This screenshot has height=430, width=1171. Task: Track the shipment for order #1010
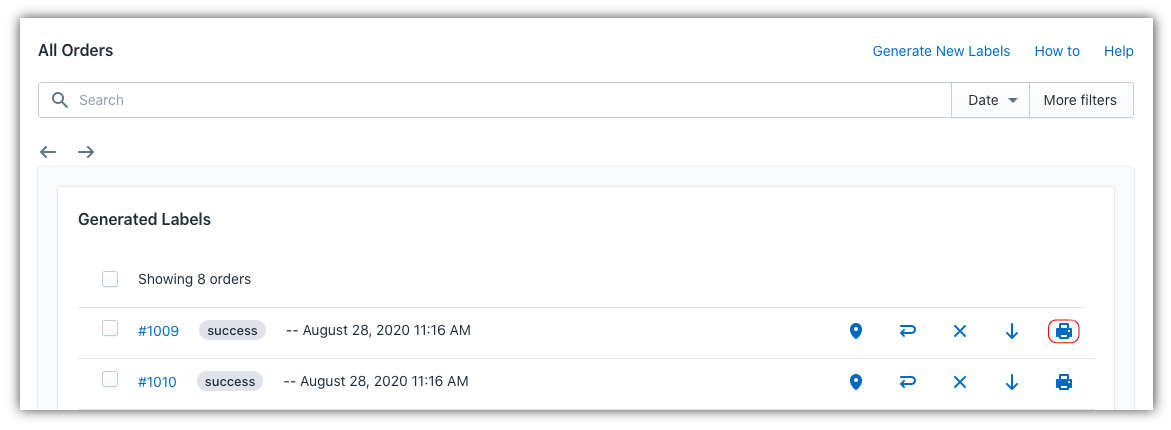856,382
